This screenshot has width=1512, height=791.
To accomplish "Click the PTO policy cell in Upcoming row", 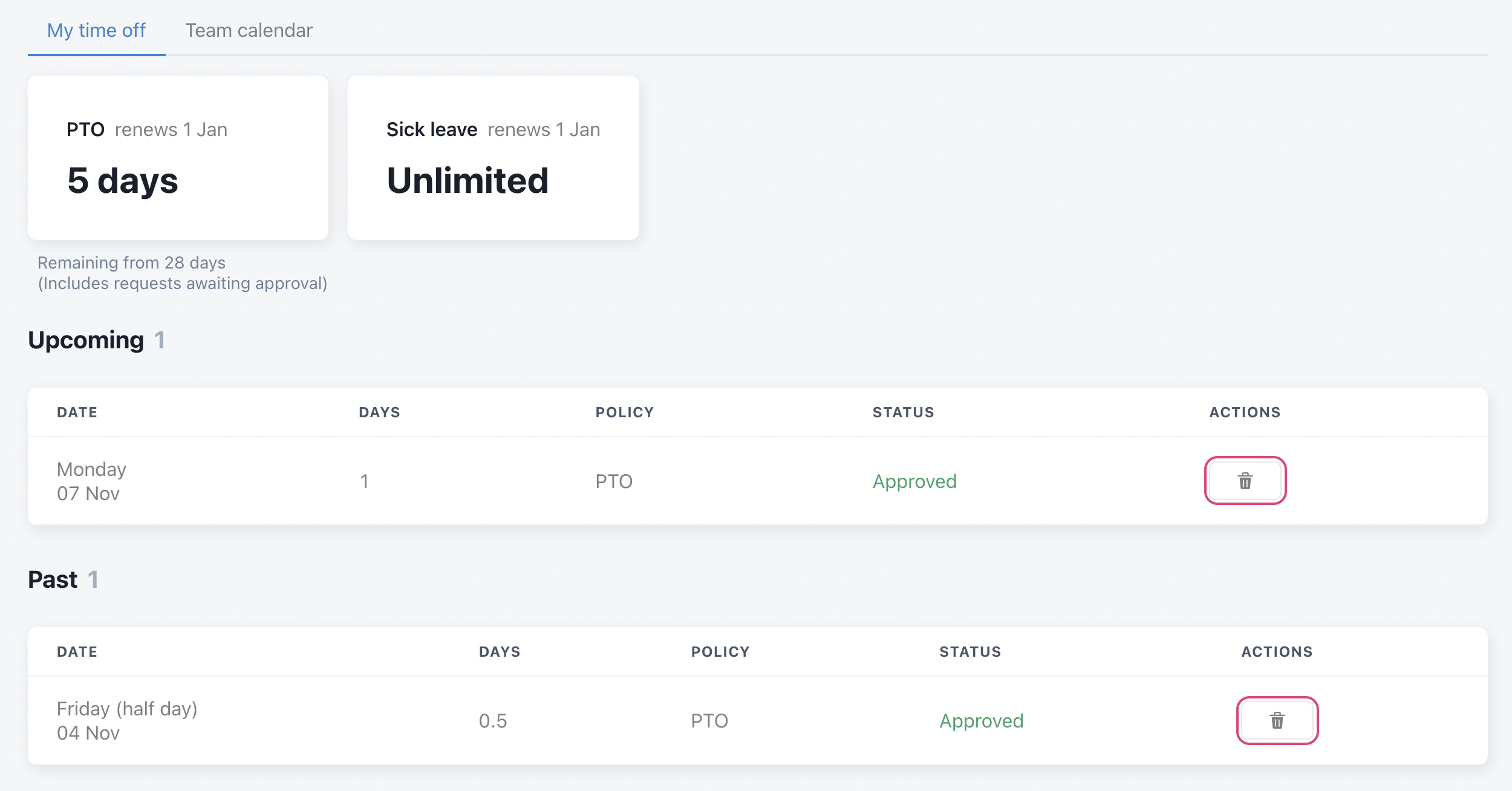I will [614, 481].
